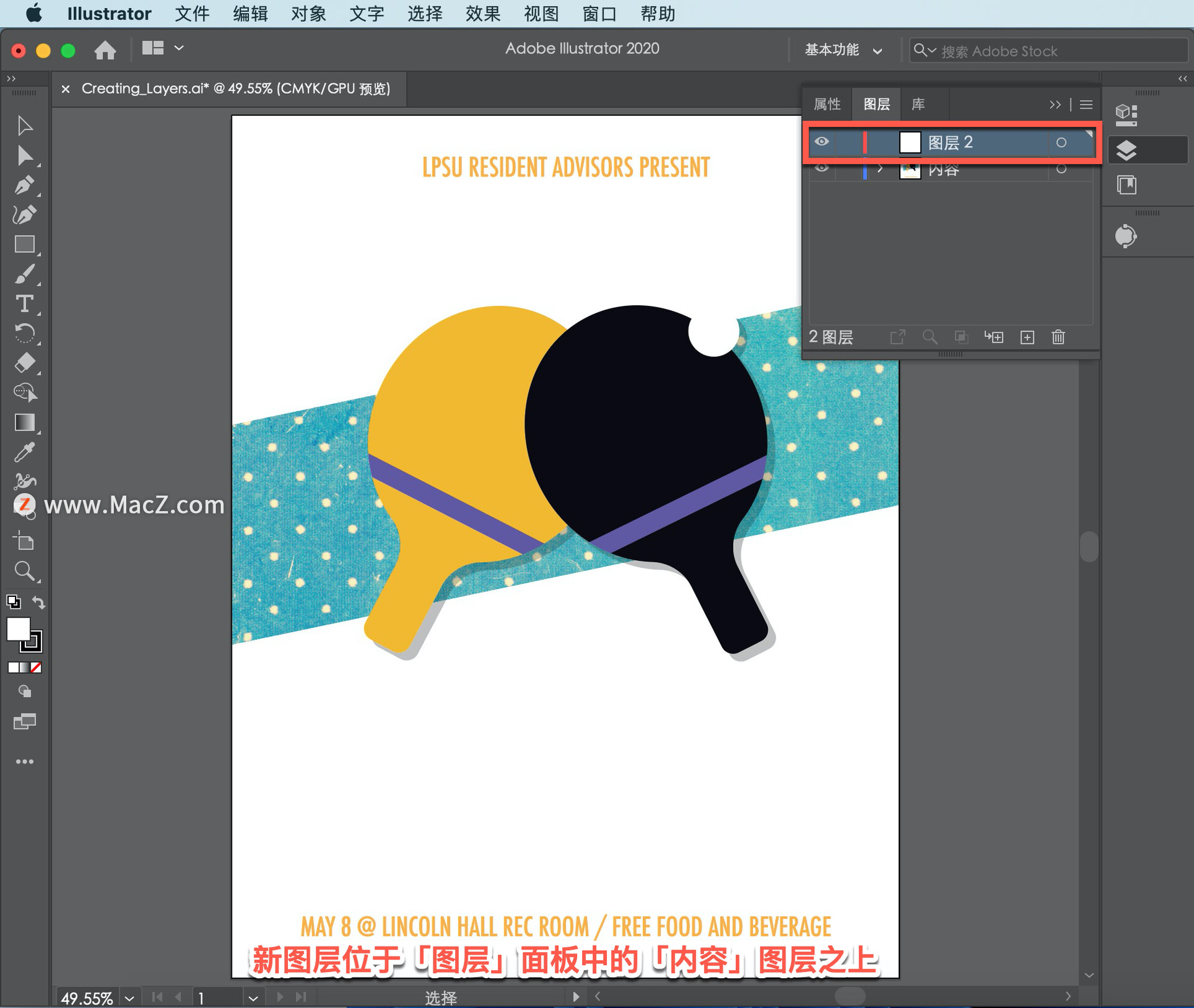This screenshot has height=1008, width=1194.
Task: Open the 基本功能 workspace dropdown
Action: click(843, 50)
